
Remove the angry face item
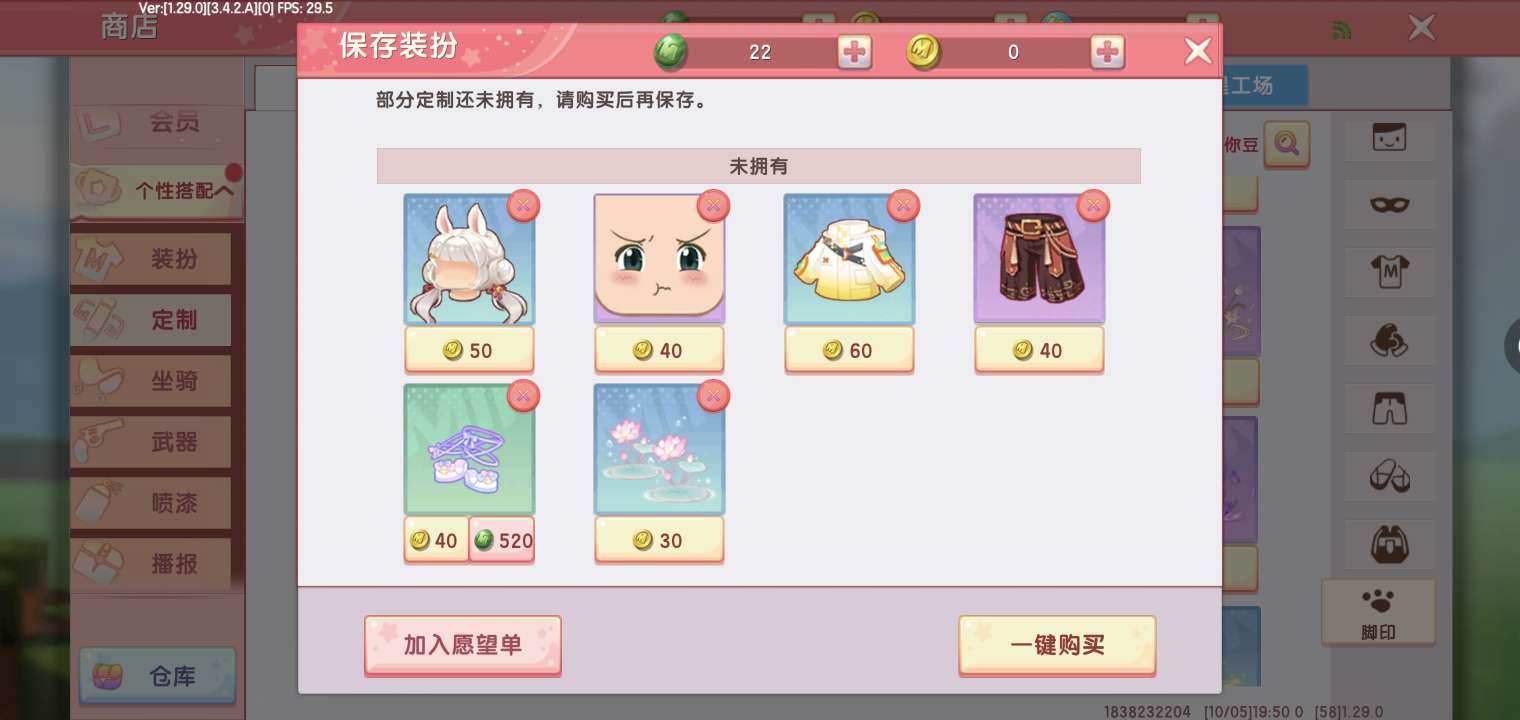tap(713, 205)
